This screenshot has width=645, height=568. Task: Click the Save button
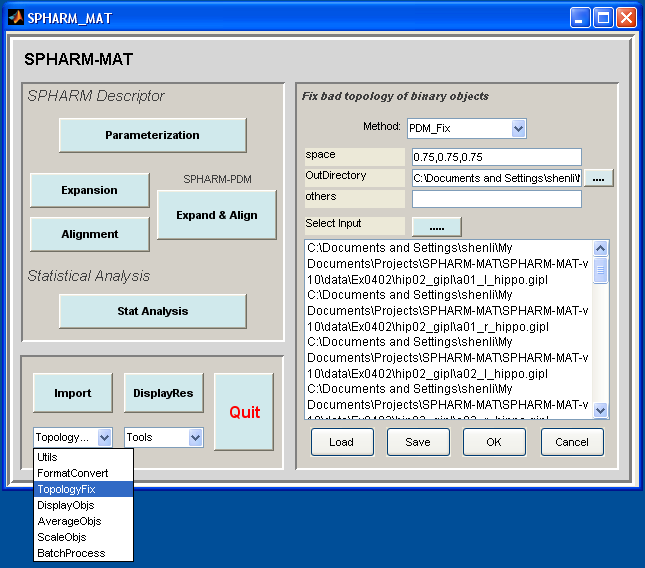[418, 442]
